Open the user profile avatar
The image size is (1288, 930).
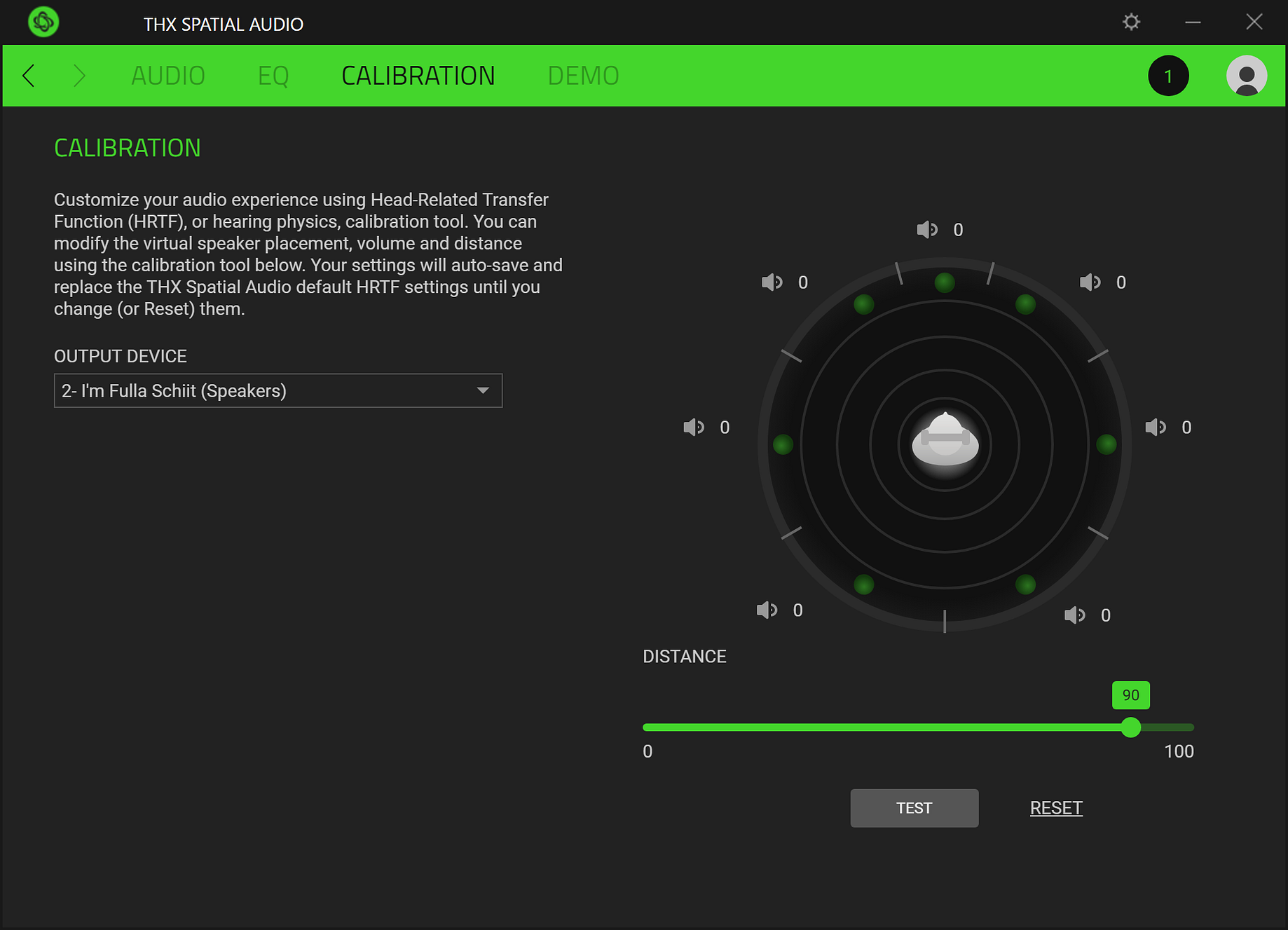click(x=1246, y=76)
